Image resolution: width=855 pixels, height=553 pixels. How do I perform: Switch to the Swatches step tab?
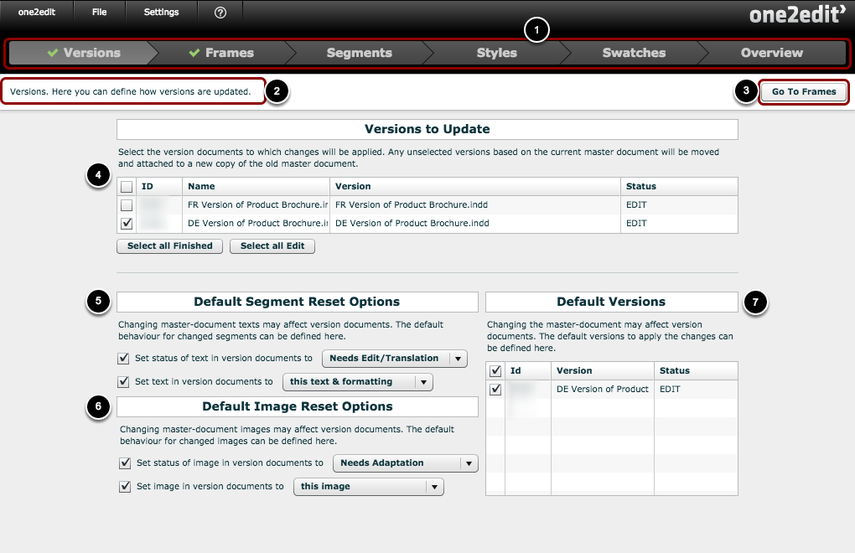pos(634,53)
